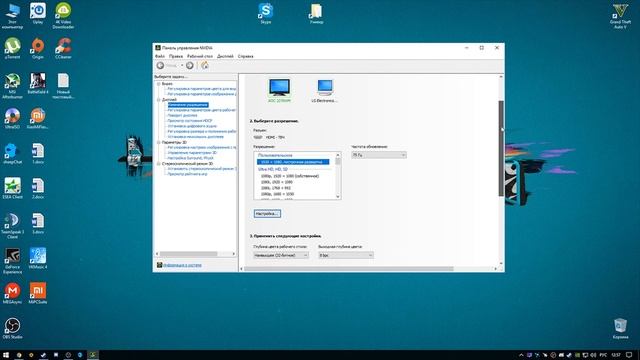Click the Back arrow in NVIDIA toolbar

160,65
